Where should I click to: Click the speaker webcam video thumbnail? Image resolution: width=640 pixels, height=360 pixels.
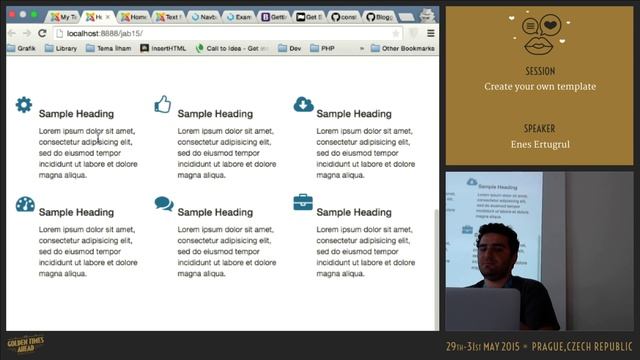click(x=539, y=251)
